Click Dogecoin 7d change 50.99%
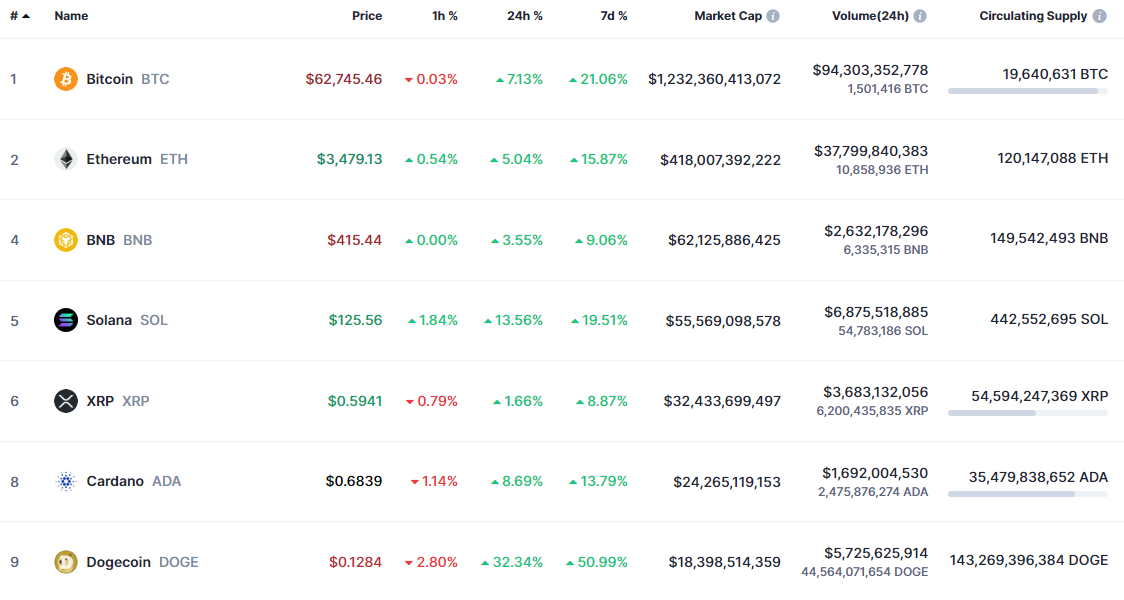 tap(597, 562)
